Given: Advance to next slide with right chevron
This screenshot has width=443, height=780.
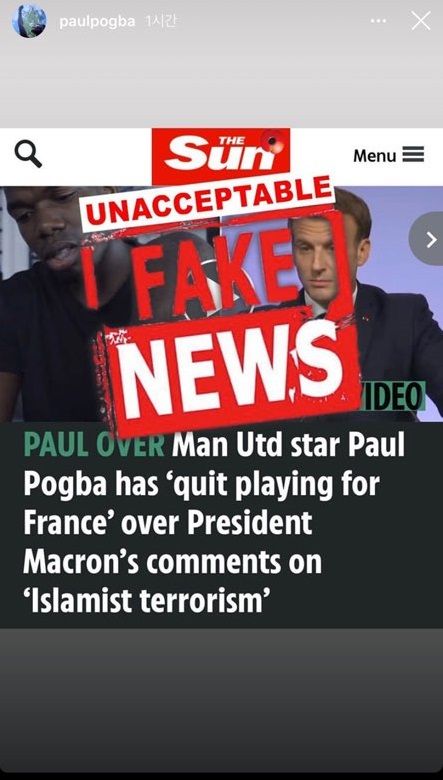Looking at the screenshot, I should click(429, 241).
